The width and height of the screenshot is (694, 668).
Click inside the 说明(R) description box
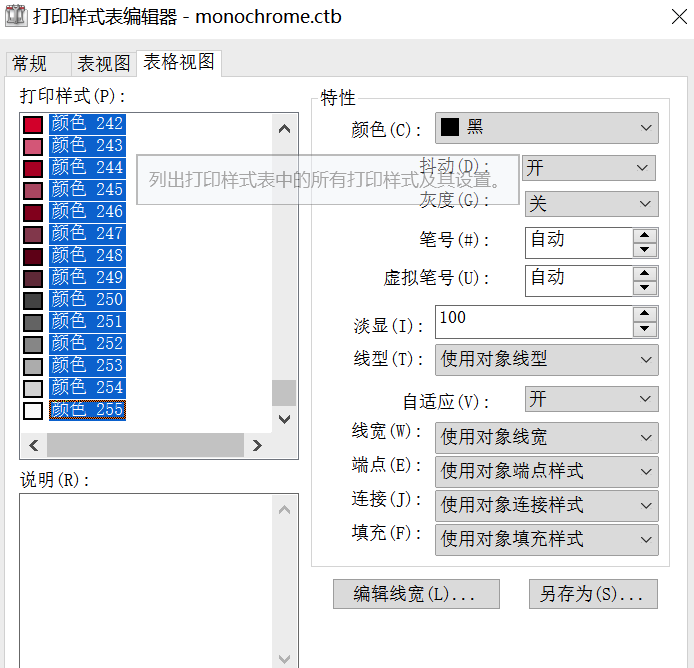pos(146,581)
